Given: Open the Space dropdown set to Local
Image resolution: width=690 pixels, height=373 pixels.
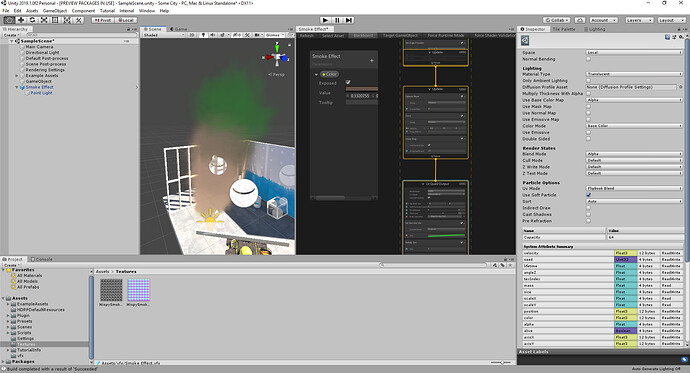Looking at the screenshot, I should point(634,52).
